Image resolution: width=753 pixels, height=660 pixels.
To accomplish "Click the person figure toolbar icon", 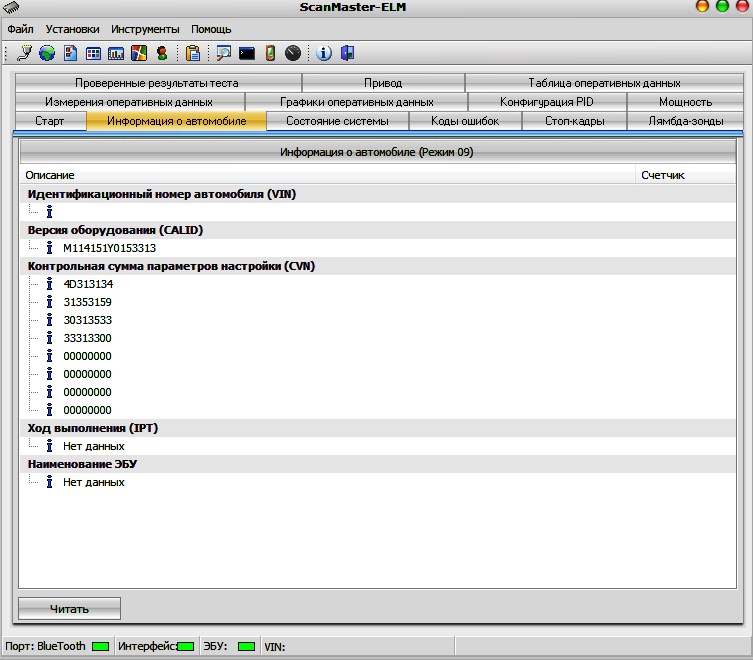I will pyautogui.click(x=162, y=53).
